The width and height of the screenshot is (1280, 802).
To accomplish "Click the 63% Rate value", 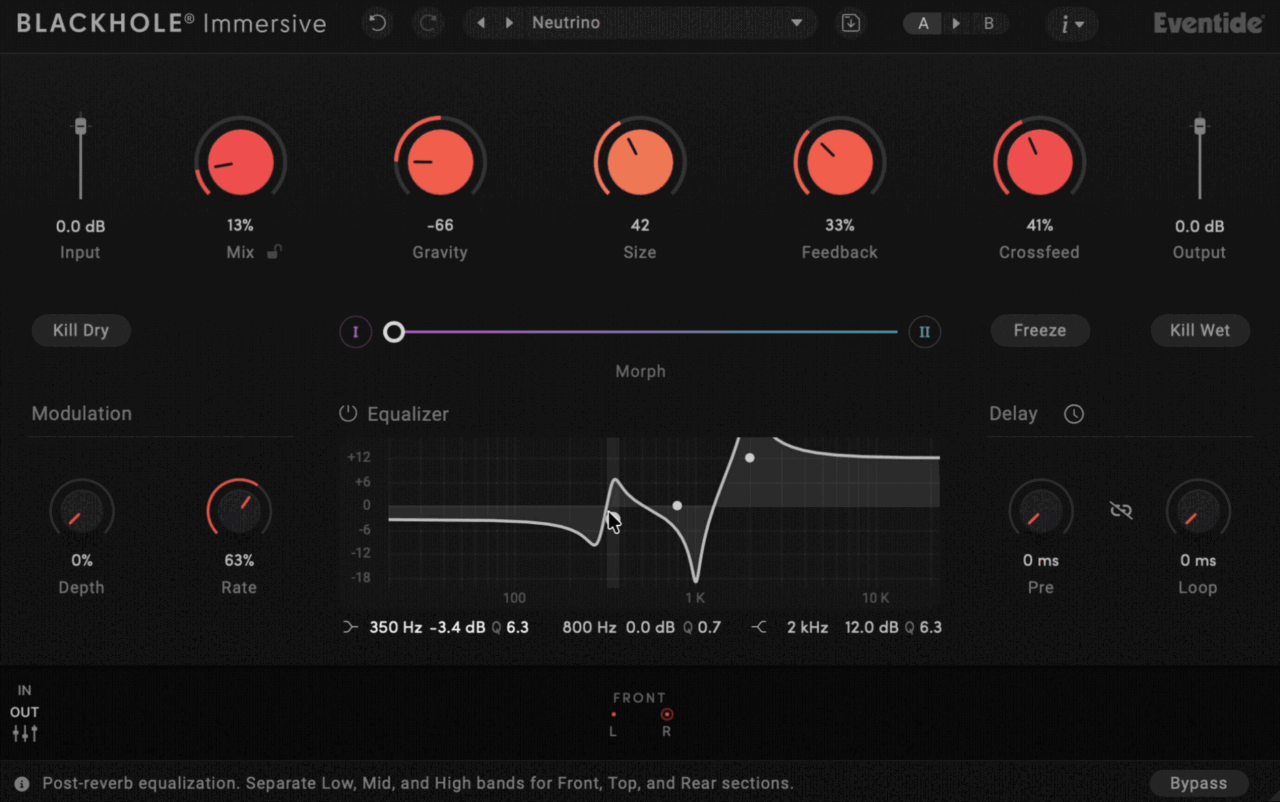I will (239, 561).
